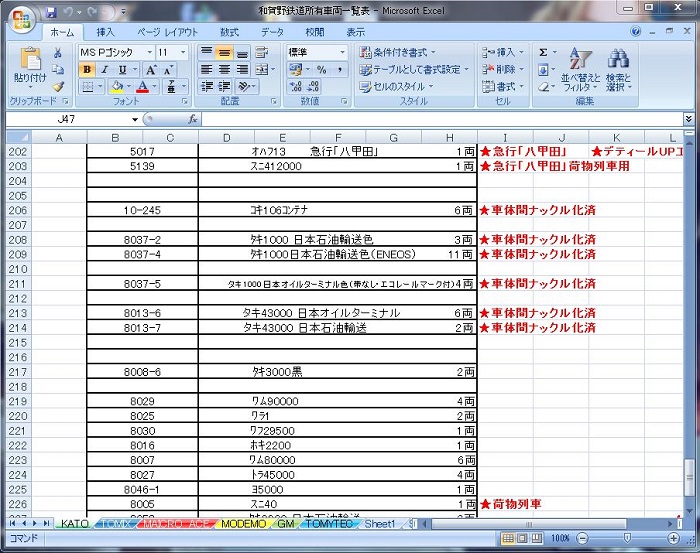
Task: Apply comma style
Action: (340, 69)
